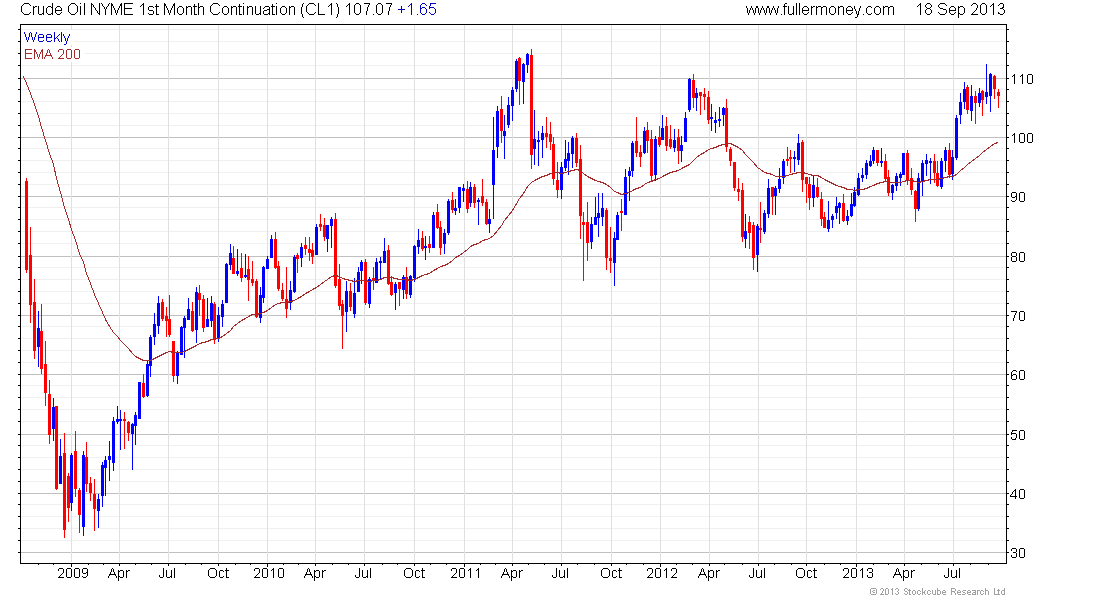Click the 40 price axis label
This screenshot has width=1100, height=600.
pos(1018,494)
